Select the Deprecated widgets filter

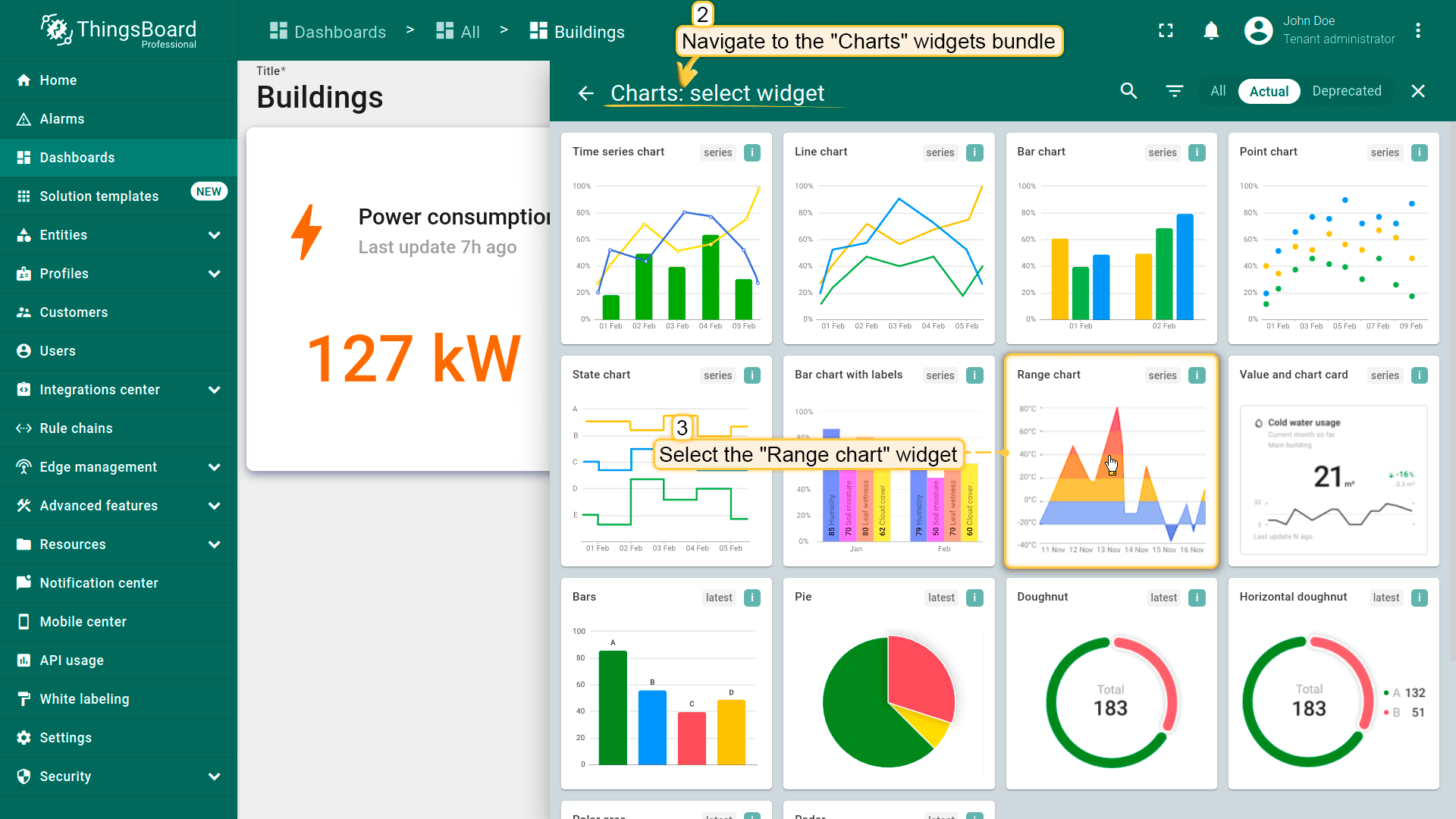1346,91
